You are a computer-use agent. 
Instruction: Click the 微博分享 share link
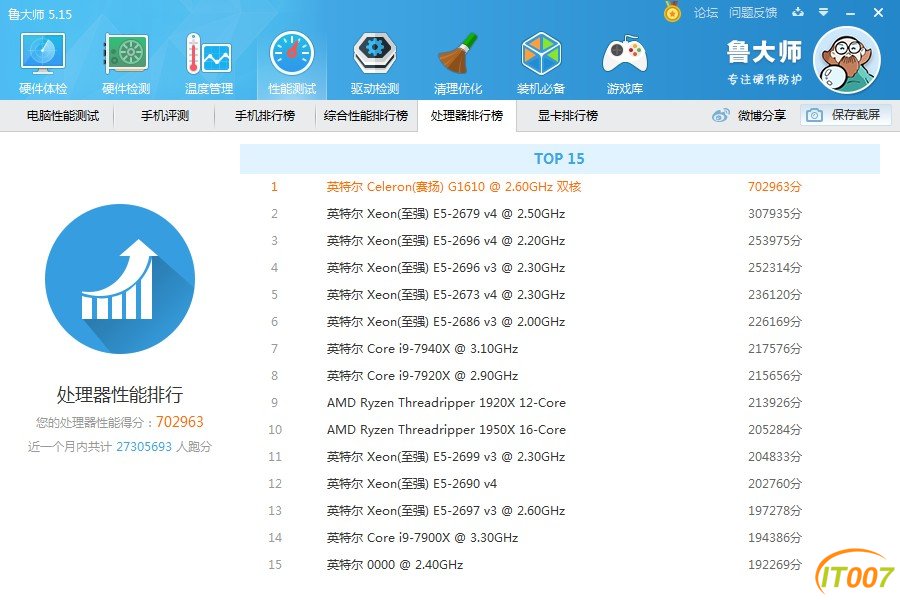[x=762, y=115]
